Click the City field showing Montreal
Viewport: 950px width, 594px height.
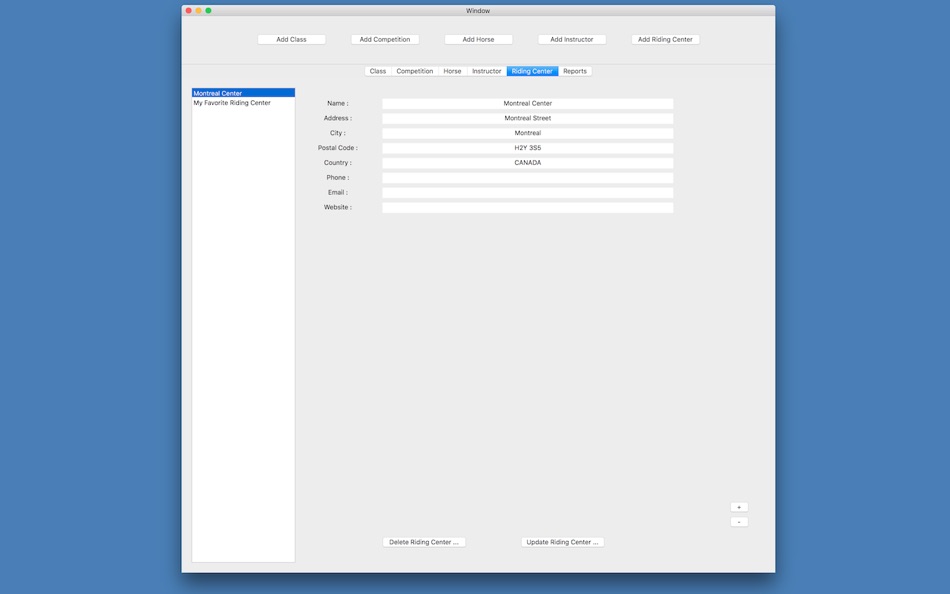[x=527, y=133]
